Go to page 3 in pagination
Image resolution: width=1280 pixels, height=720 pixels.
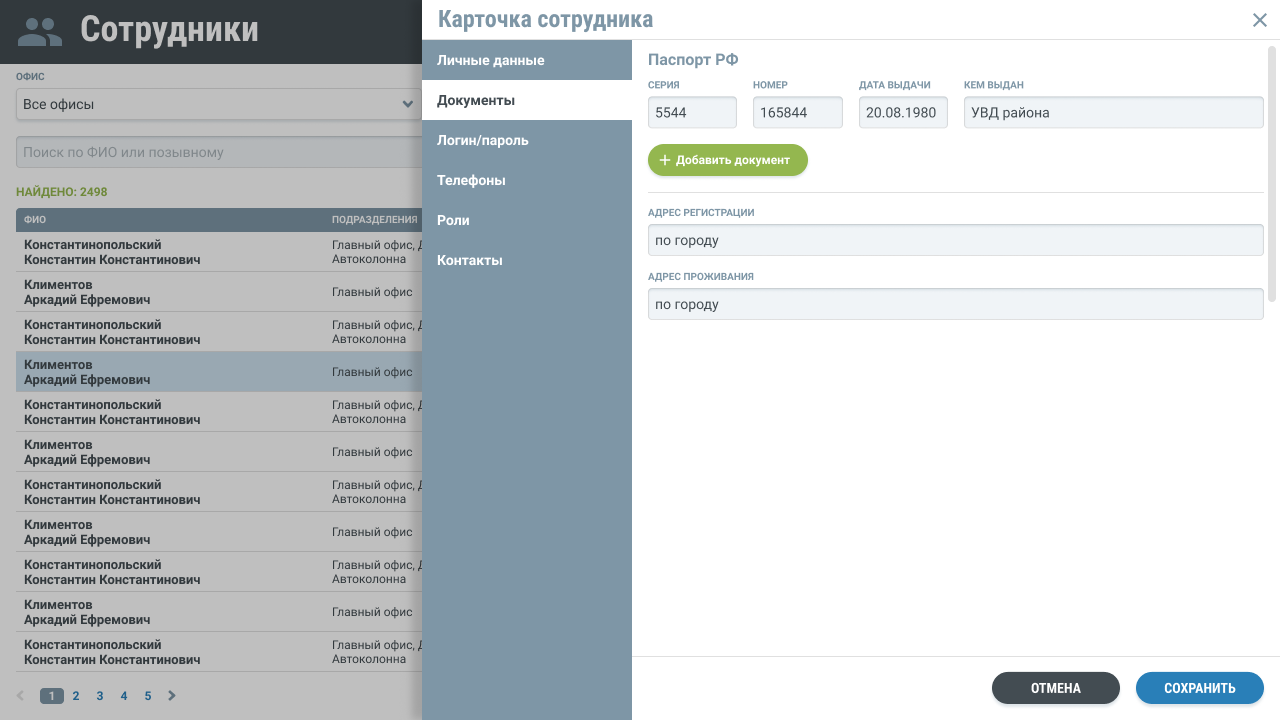tap(100, 696)
